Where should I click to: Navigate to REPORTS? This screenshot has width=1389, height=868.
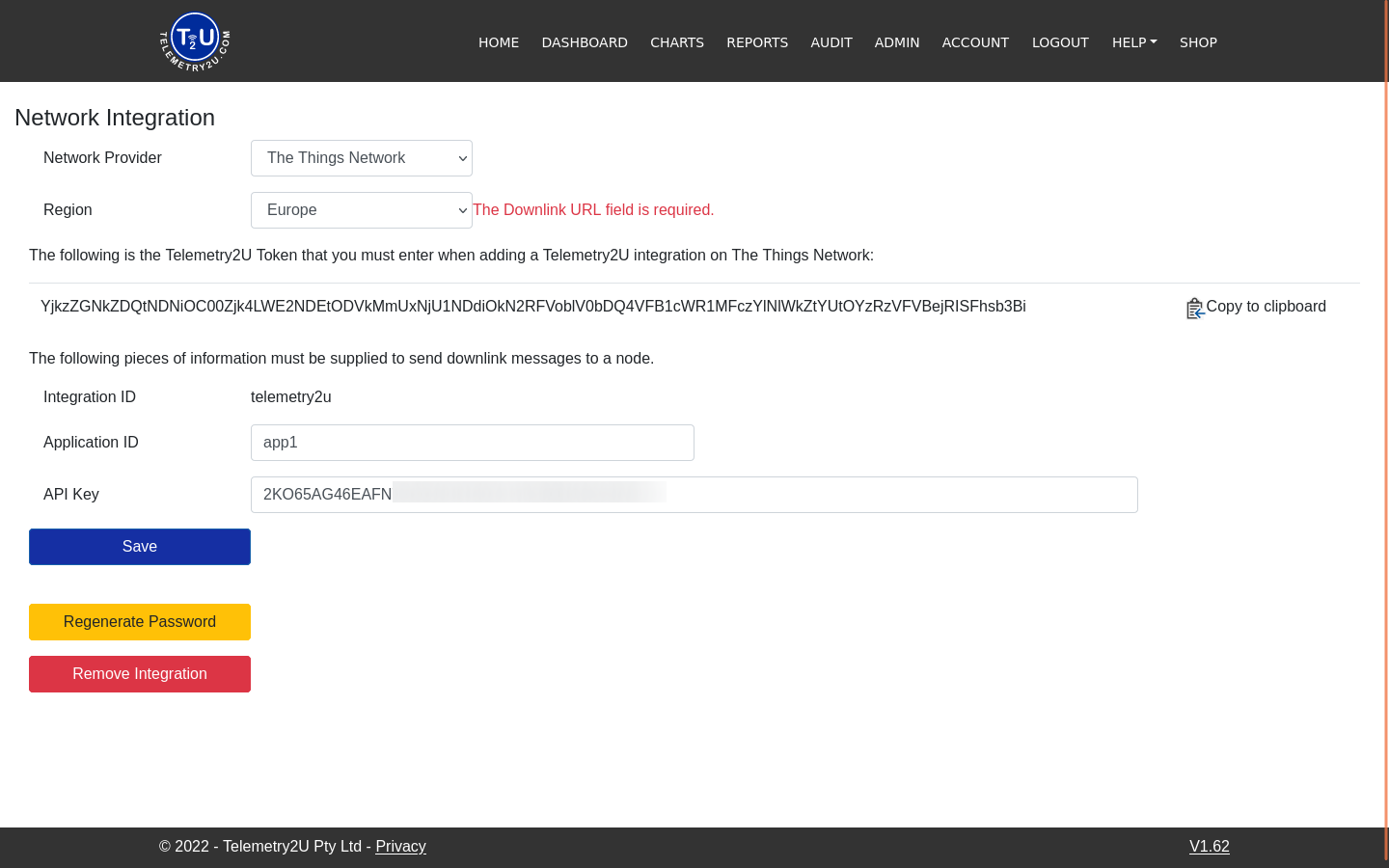(x=757, y=42)
